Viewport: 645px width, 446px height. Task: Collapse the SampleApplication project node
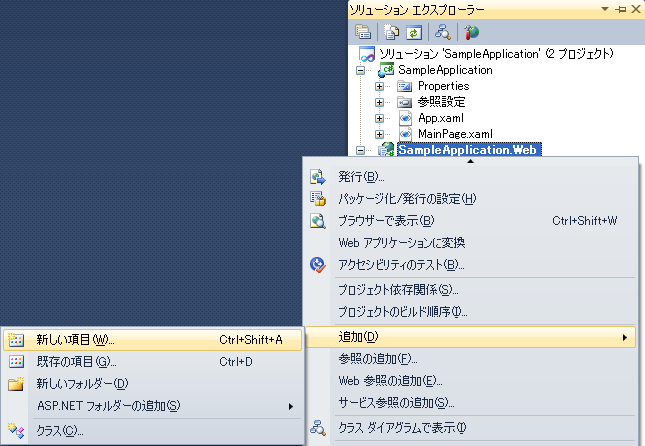(x=360, y=70)
